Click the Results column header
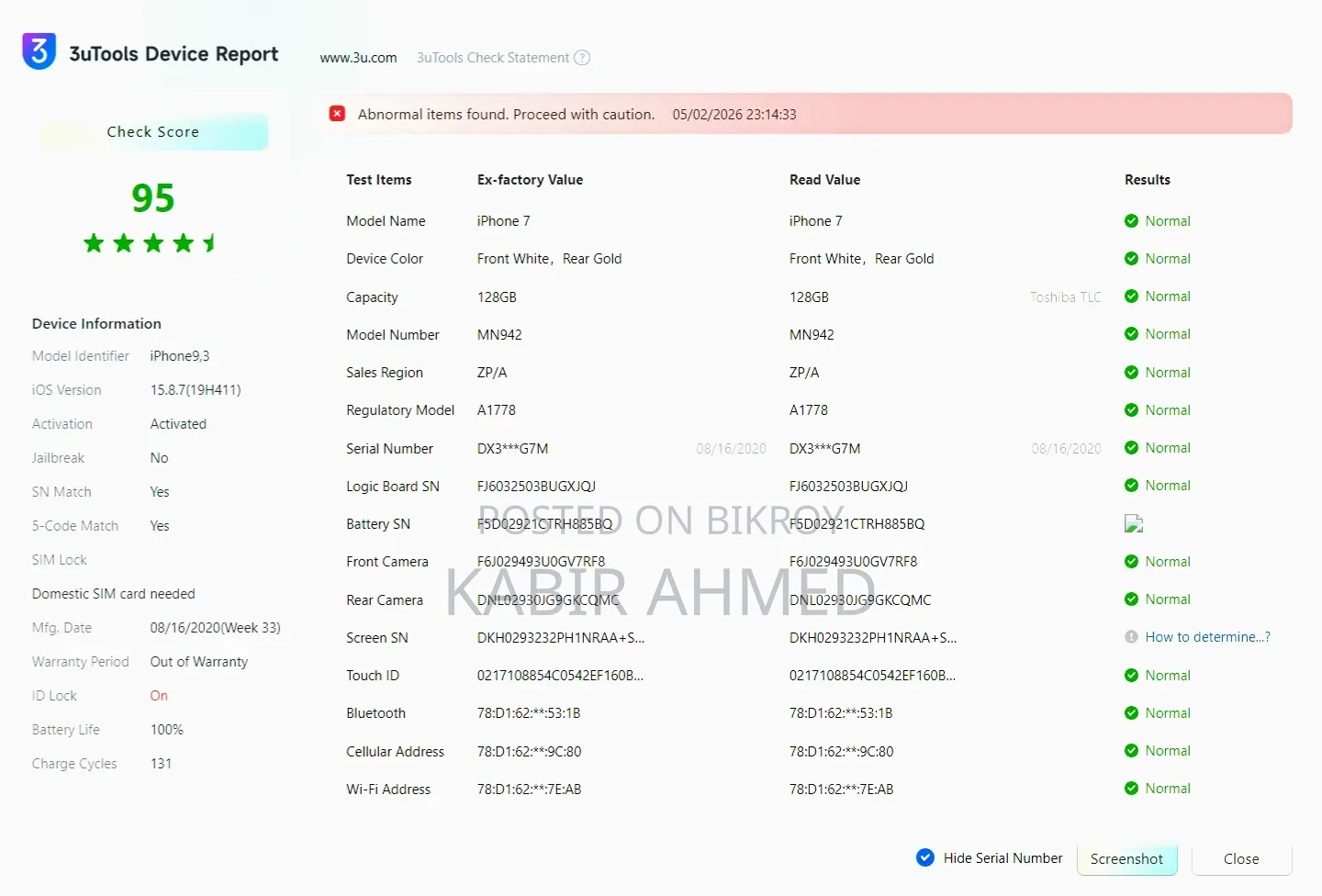 pos(1148,180)
